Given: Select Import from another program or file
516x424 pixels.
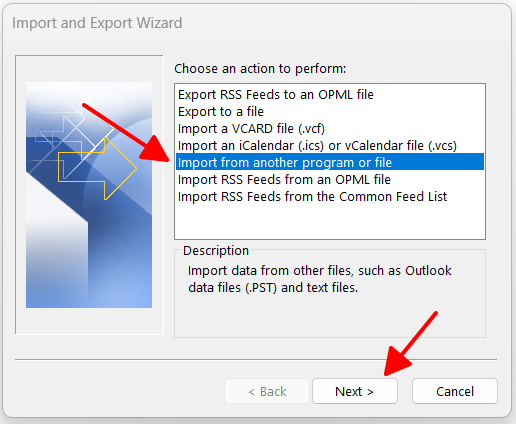Looking at the screenshot, I should pos(330,162).
